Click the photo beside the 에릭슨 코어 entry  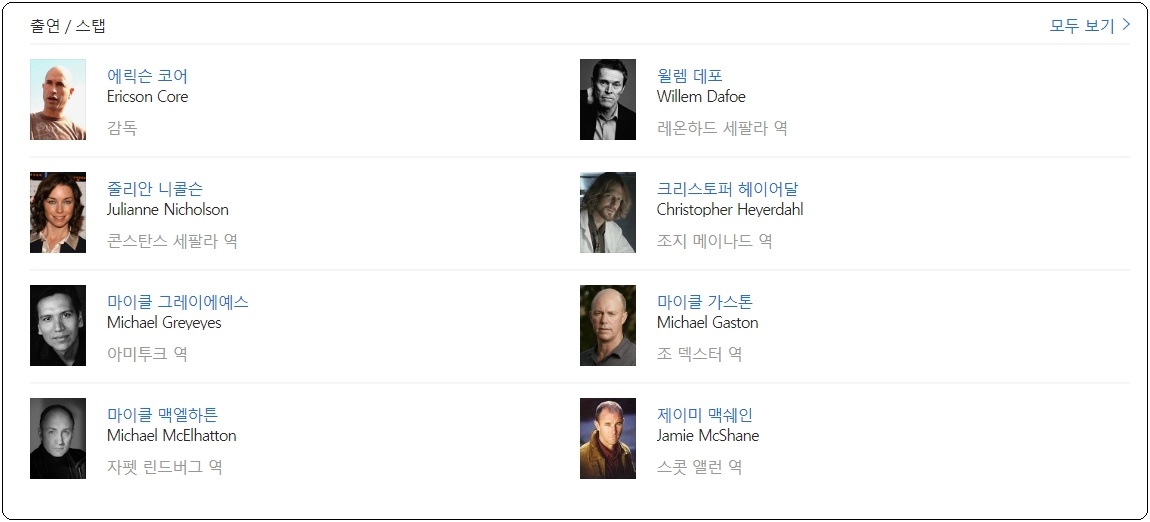pos(58,100)
